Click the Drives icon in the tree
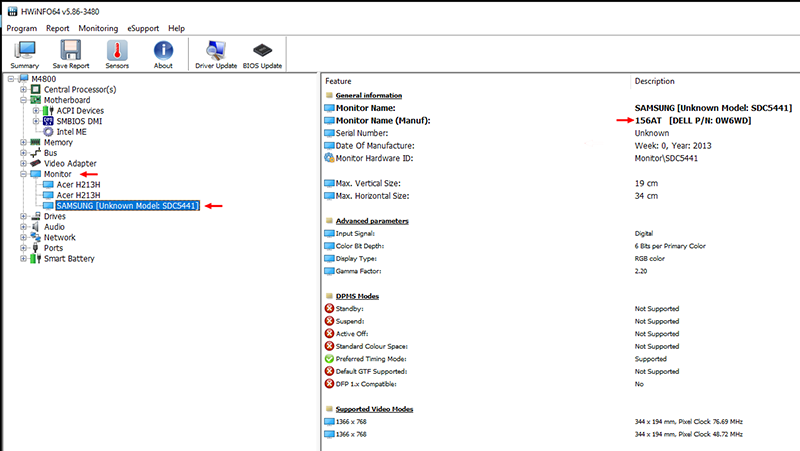Screen dimensions: 800x451 36,216
